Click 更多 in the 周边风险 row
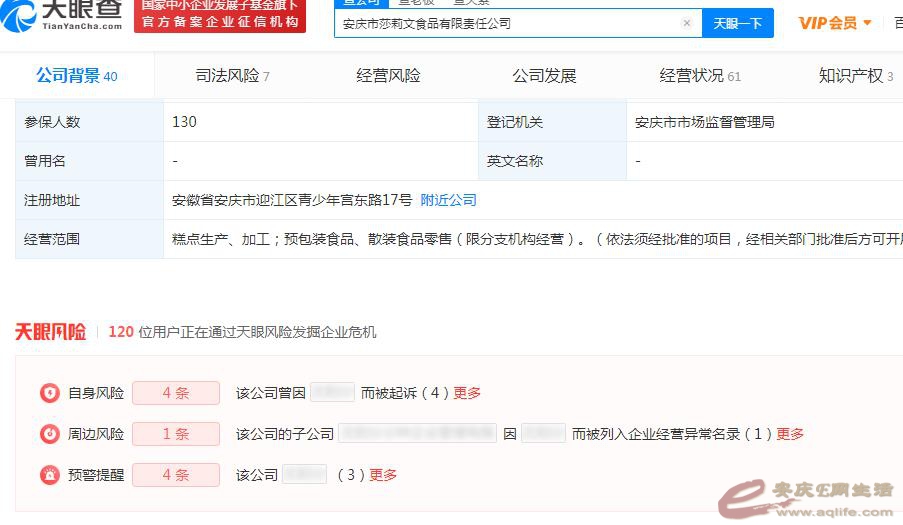 [790, 434]
